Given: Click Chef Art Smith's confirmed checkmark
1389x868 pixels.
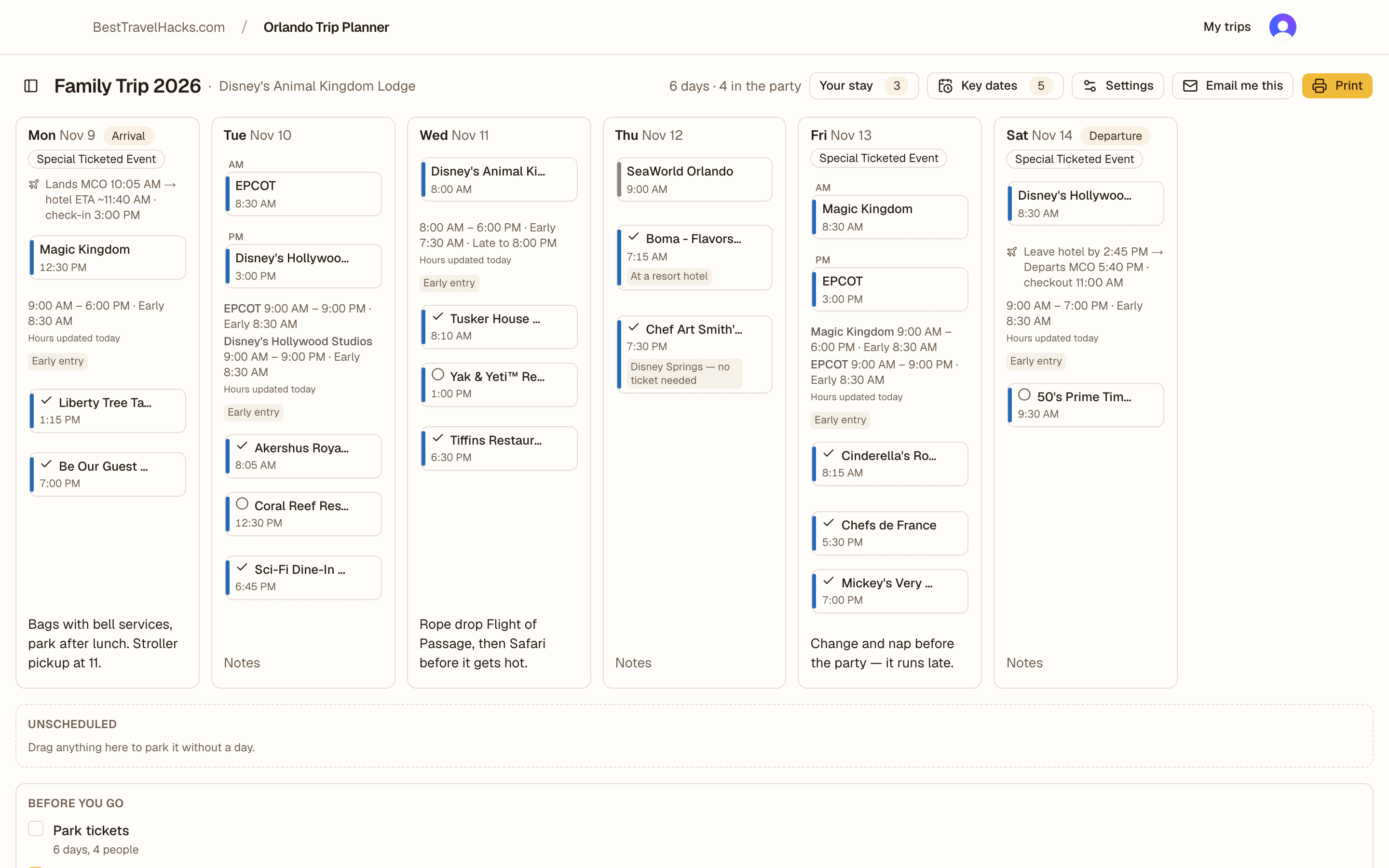Looking at the screenshot, I should coord(634,328).
